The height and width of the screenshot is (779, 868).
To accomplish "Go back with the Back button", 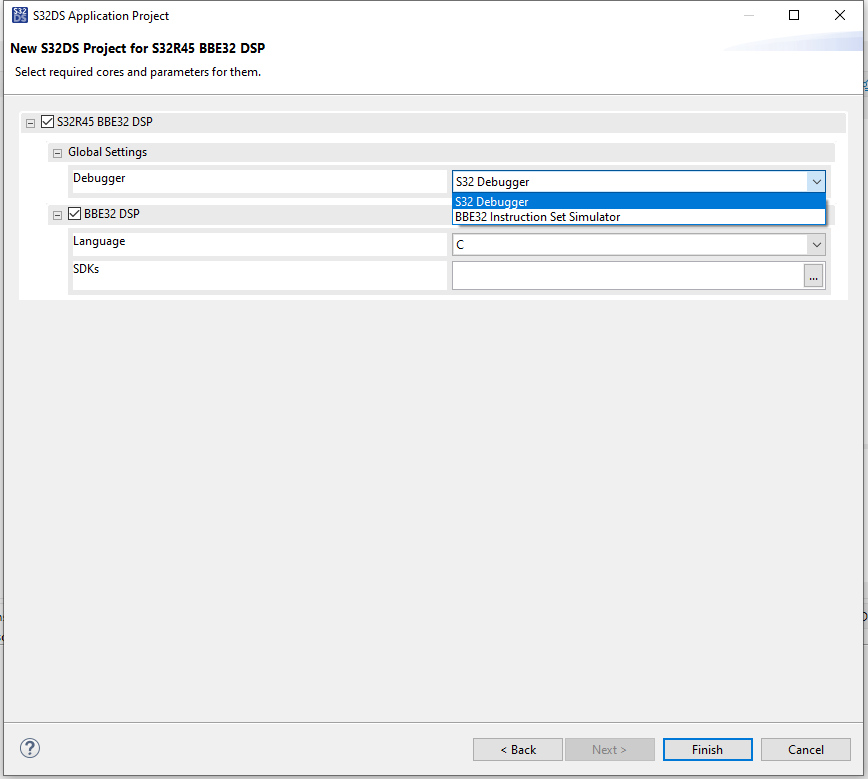I will [518, 749].
